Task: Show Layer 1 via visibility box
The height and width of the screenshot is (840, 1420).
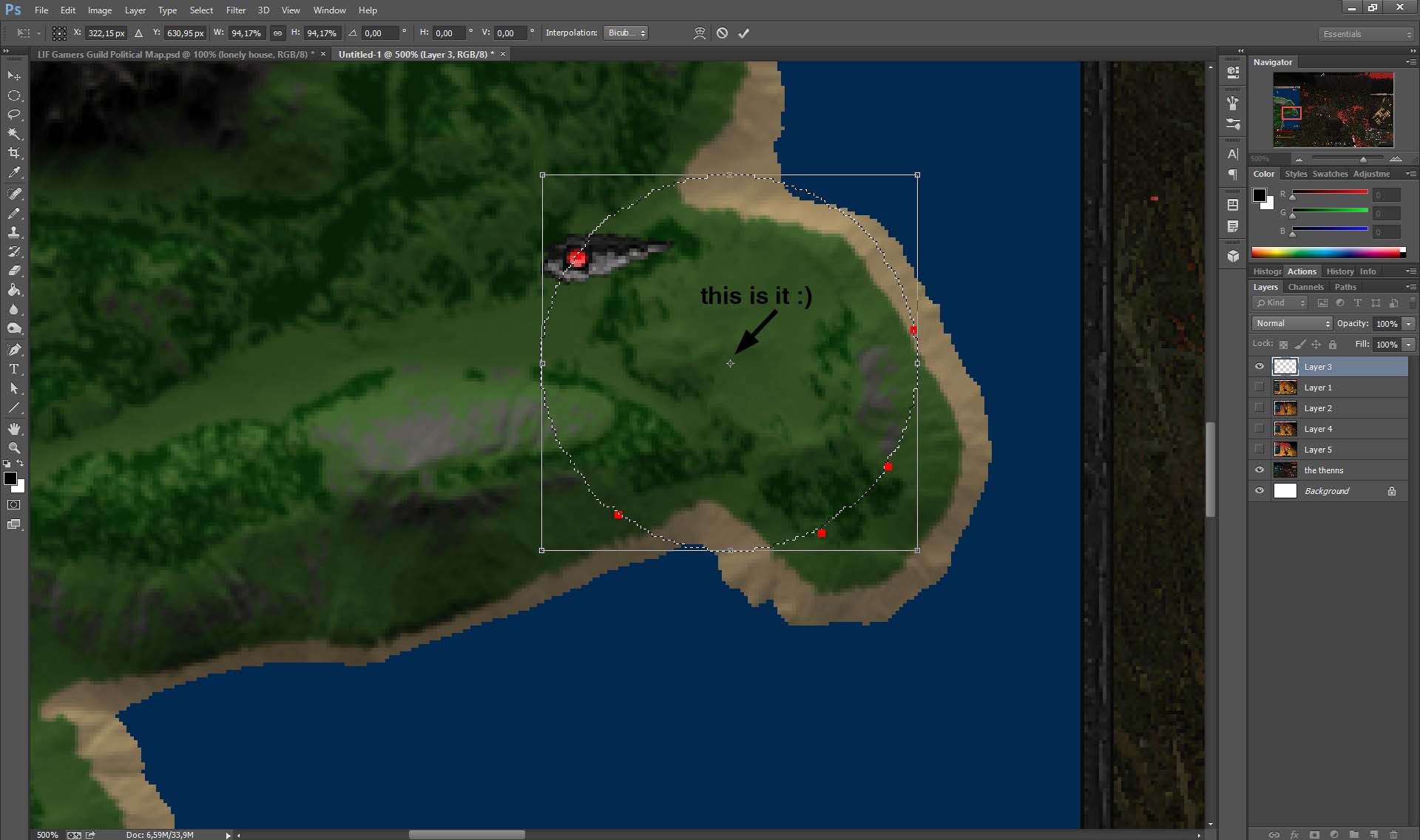Action: tap(1259, 387)
